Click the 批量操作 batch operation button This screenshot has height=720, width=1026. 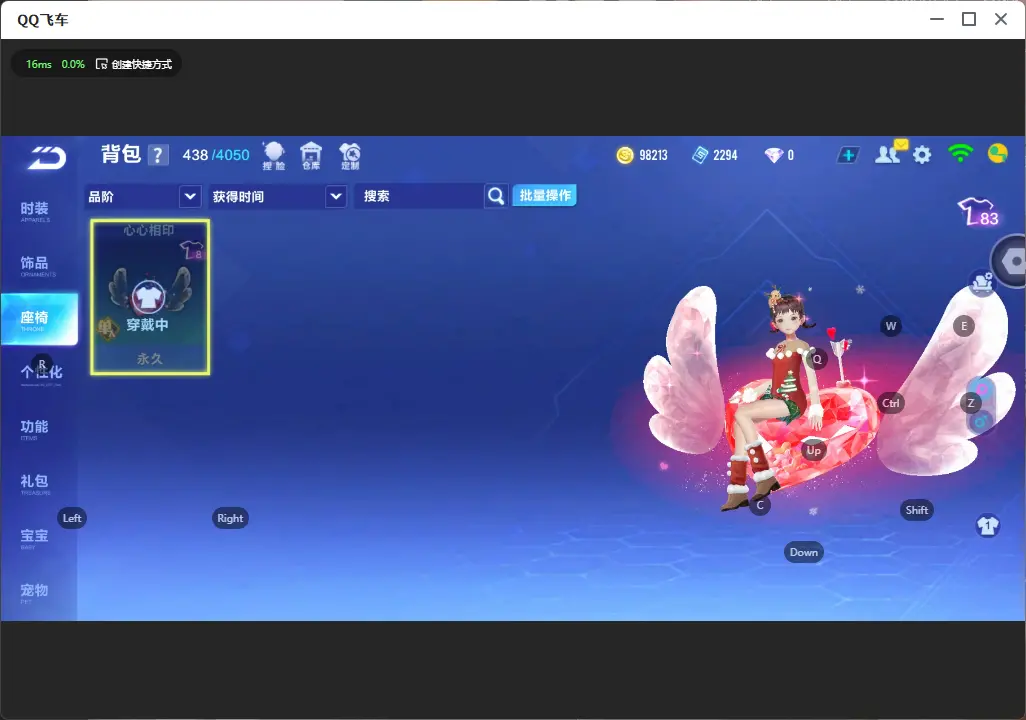pyautogui.click(x=544, y=195)
